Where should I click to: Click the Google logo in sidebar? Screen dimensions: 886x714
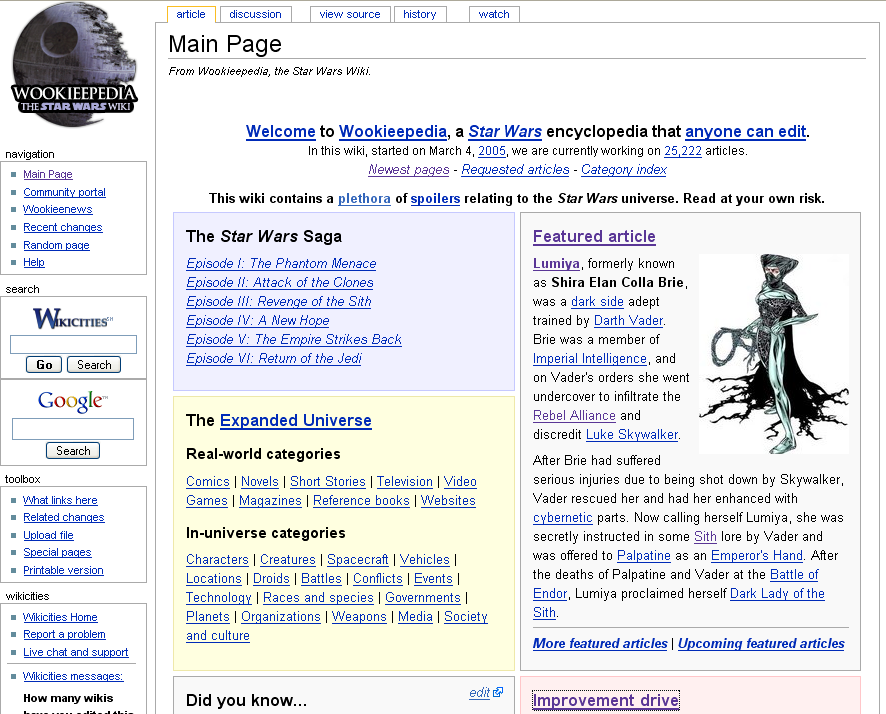[x=73, y=401]
